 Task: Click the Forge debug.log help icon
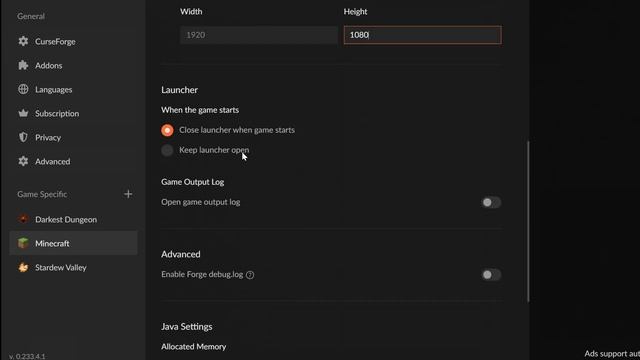tap(250, 275)
